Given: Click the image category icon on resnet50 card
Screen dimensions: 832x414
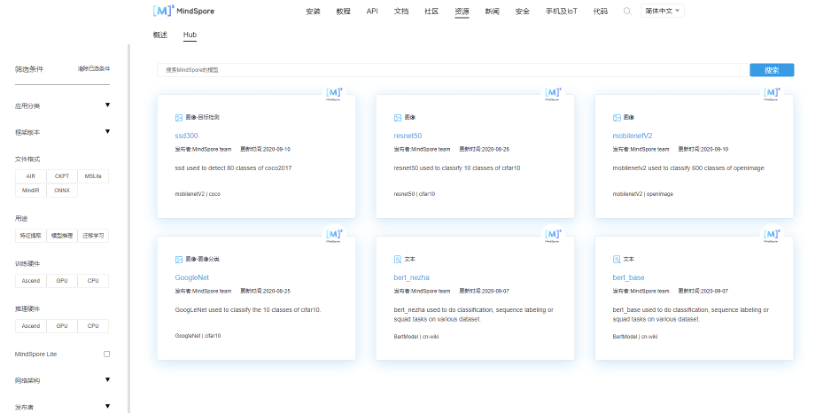Looking at the screenshot, I should click(397, 118).
